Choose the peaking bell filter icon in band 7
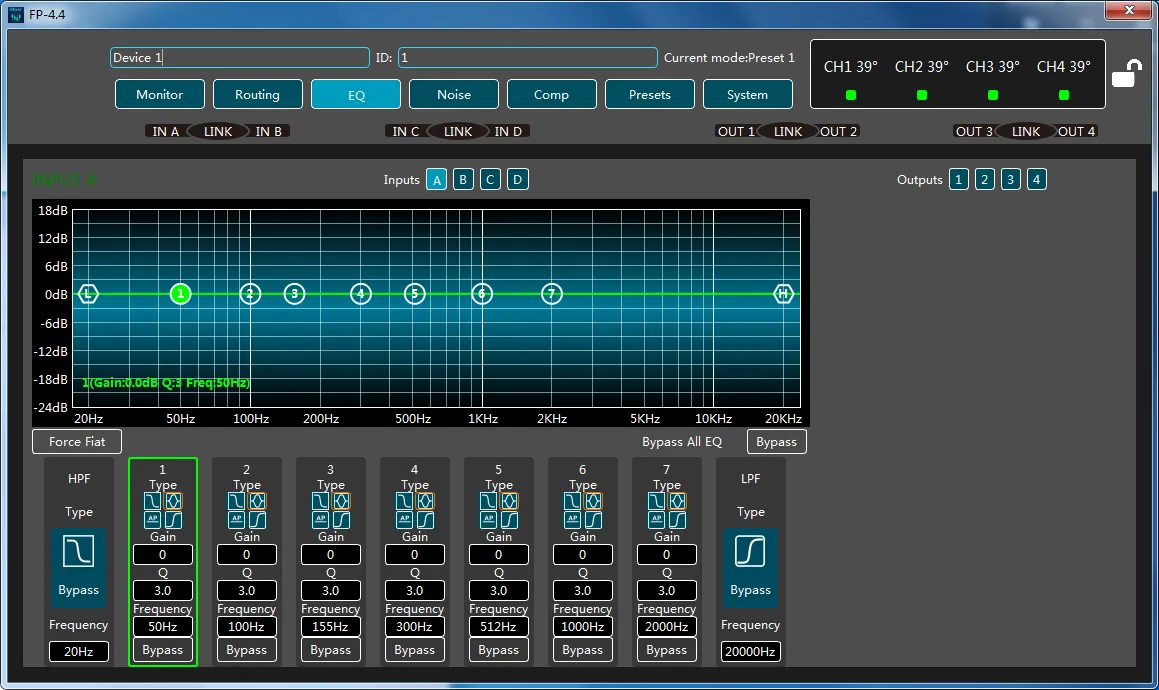This screenshot has height=690, width=1159. [678, 500]
